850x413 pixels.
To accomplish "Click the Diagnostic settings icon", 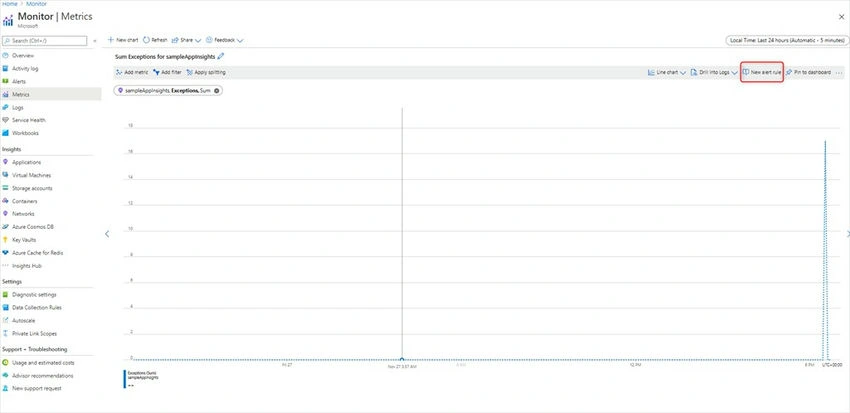I will click(x=6, y=295).
